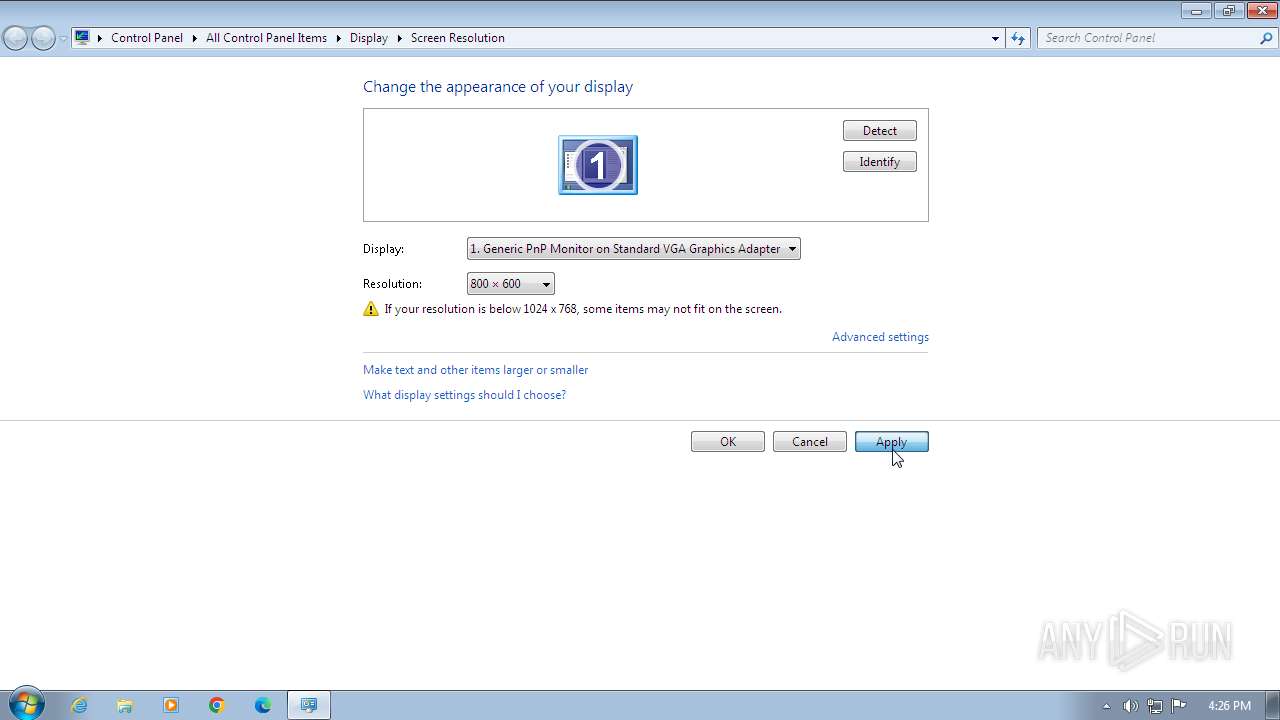Expand breadcrumb arrow after Display
The height and width of the screenshot is (720, 1280).
[399, 38]
